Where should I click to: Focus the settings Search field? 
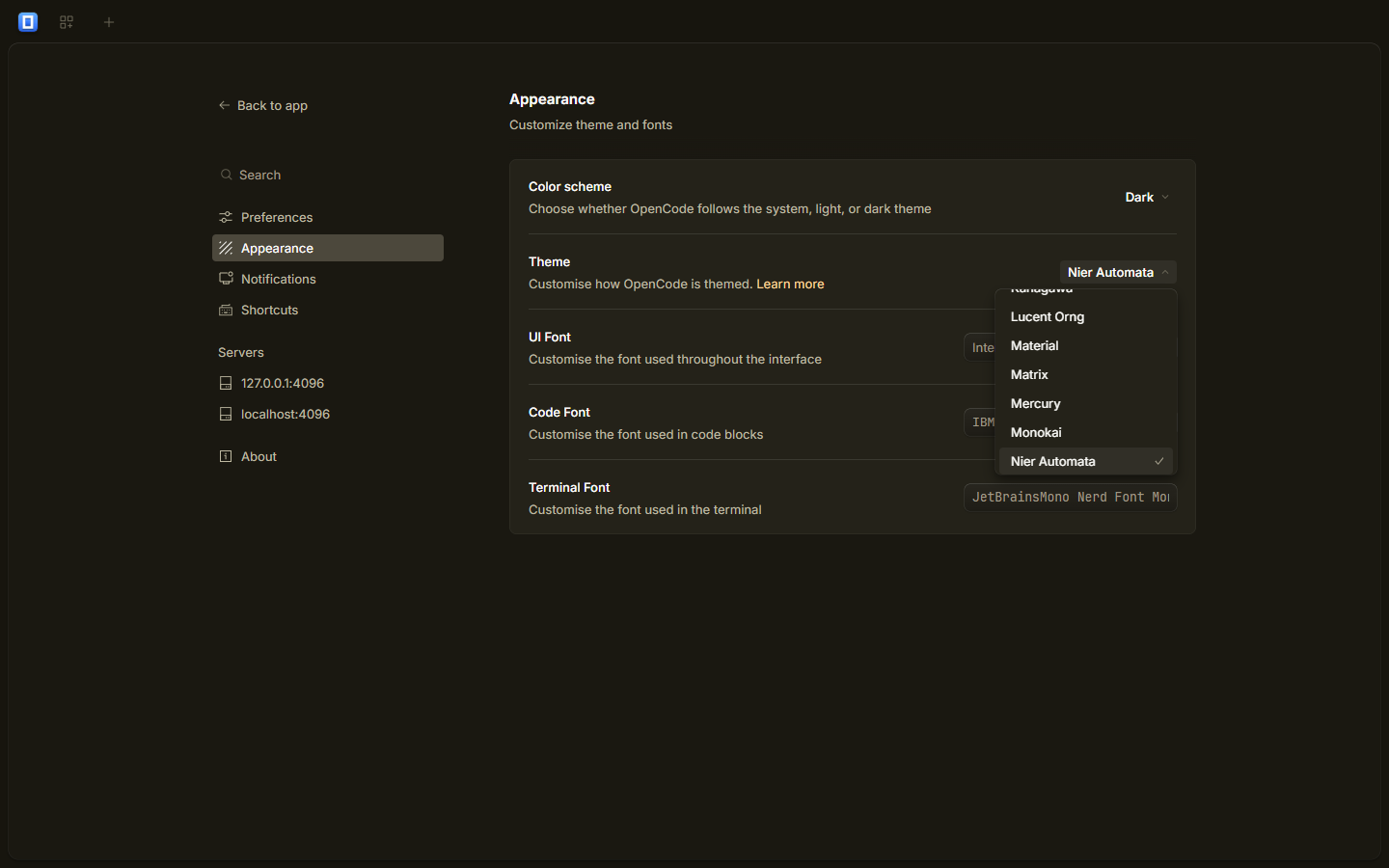tap(328, 175)
